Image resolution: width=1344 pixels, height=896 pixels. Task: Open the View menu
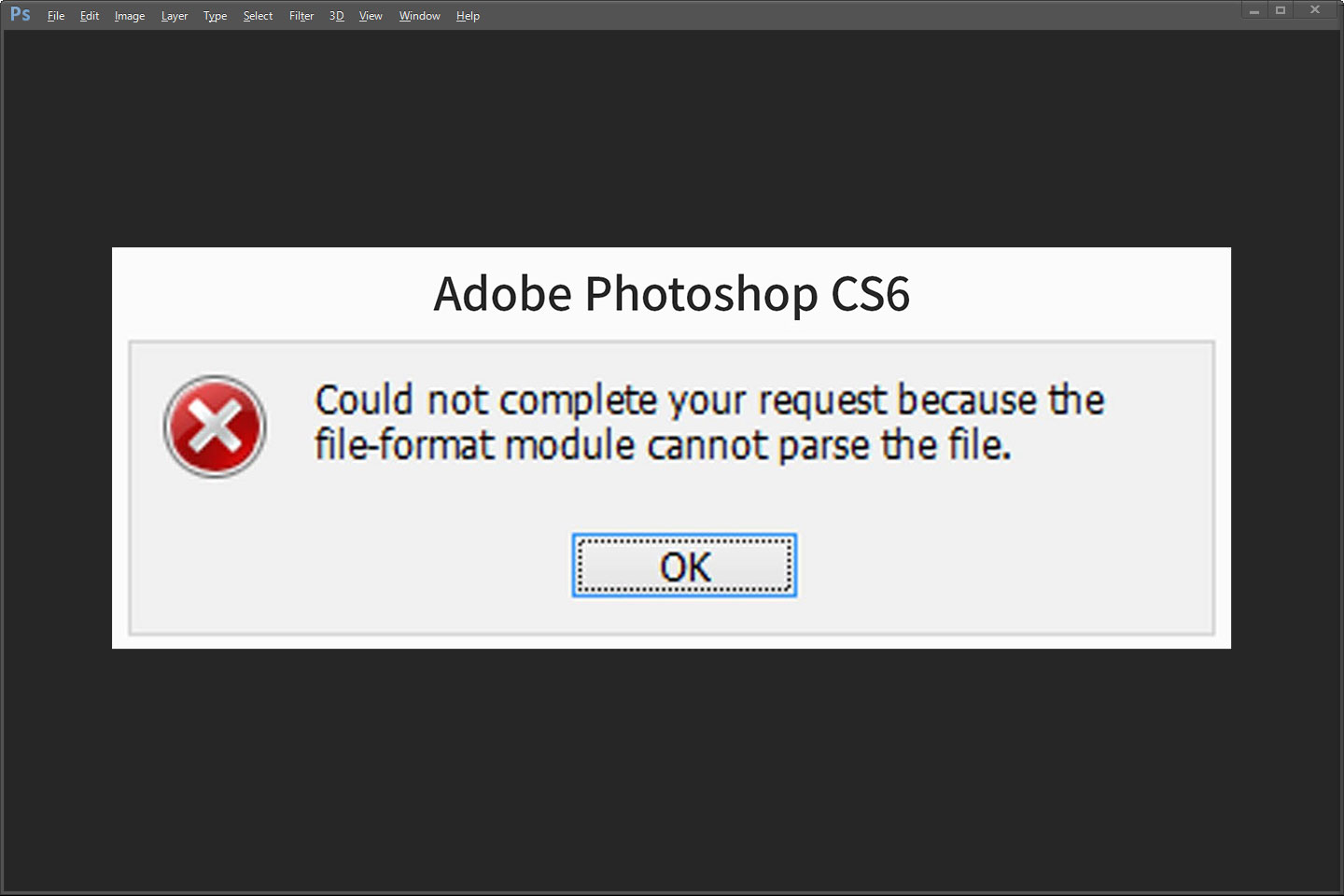click(x=371, y=16)
